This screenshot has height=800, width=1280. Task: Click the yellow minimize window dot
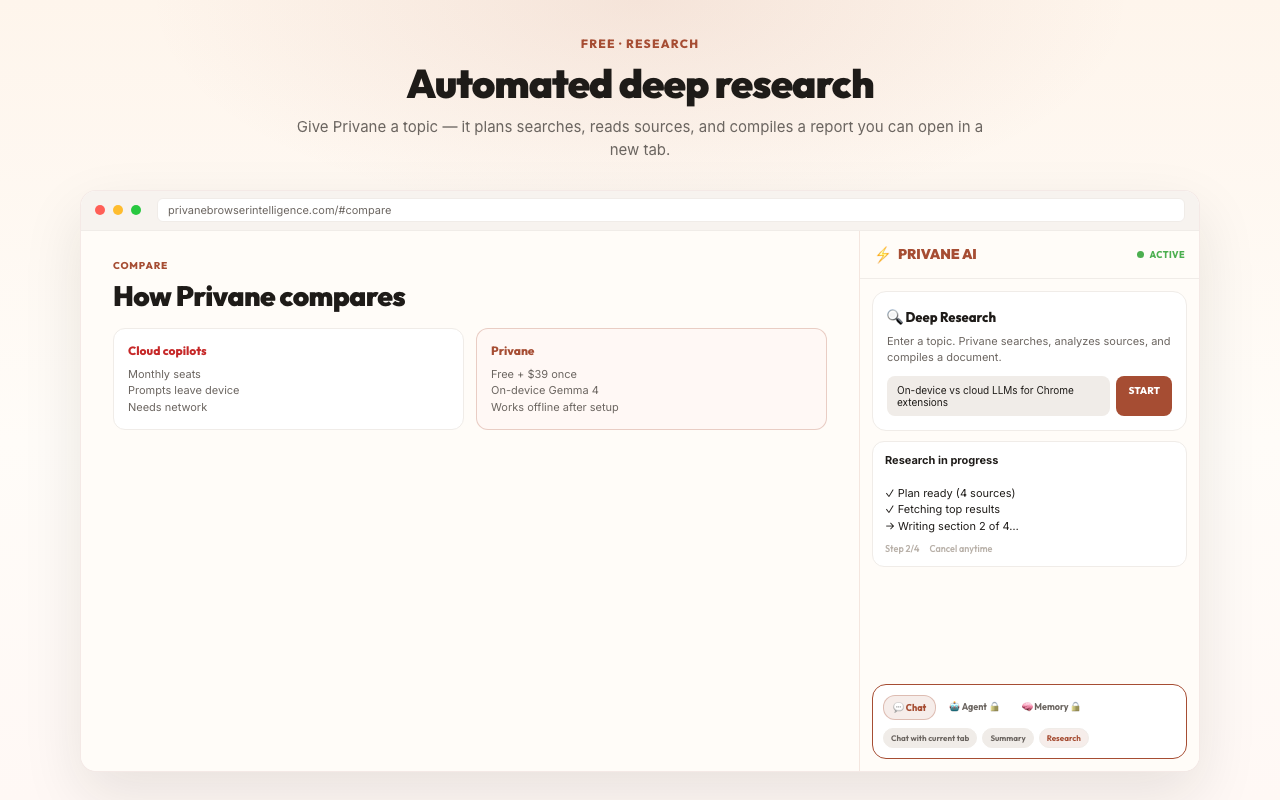118,210
